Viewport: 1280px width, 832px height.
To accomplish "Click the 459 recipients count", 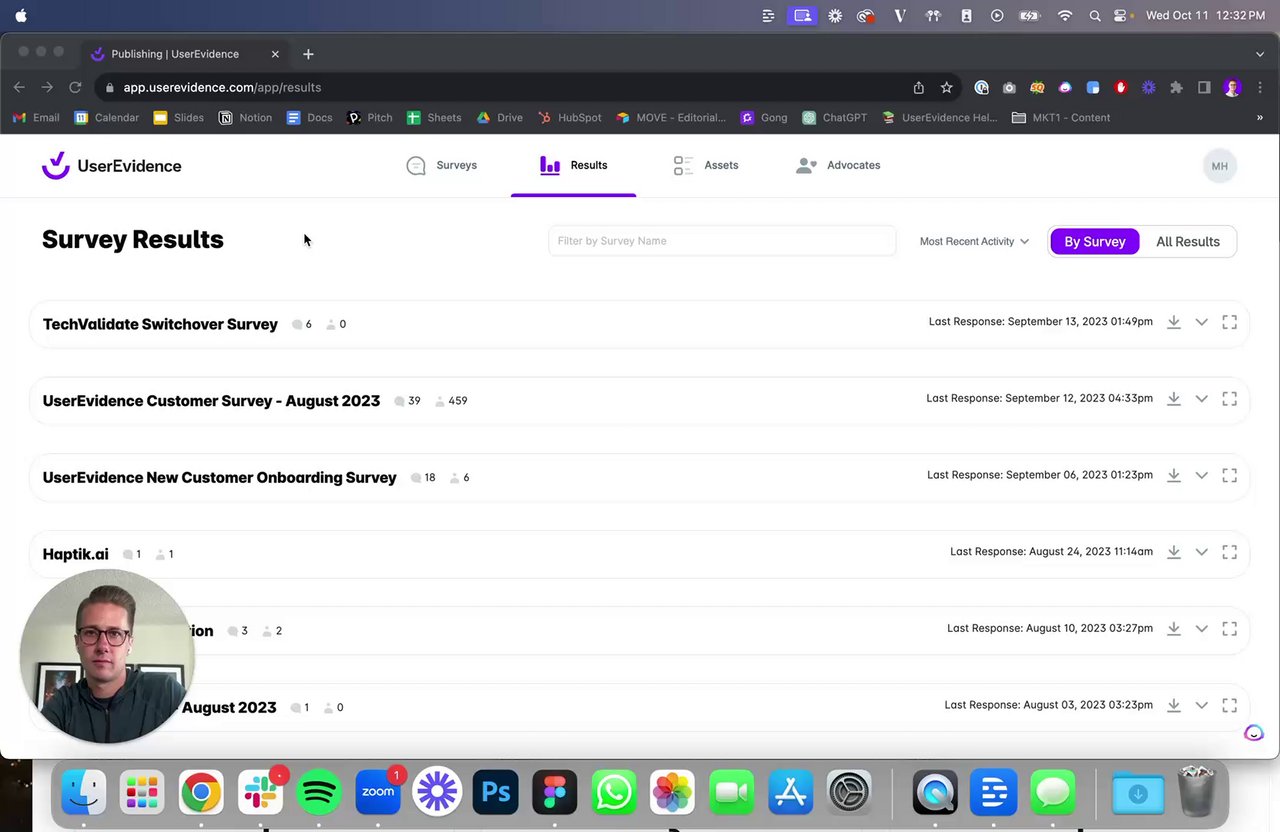I will 450,401.
